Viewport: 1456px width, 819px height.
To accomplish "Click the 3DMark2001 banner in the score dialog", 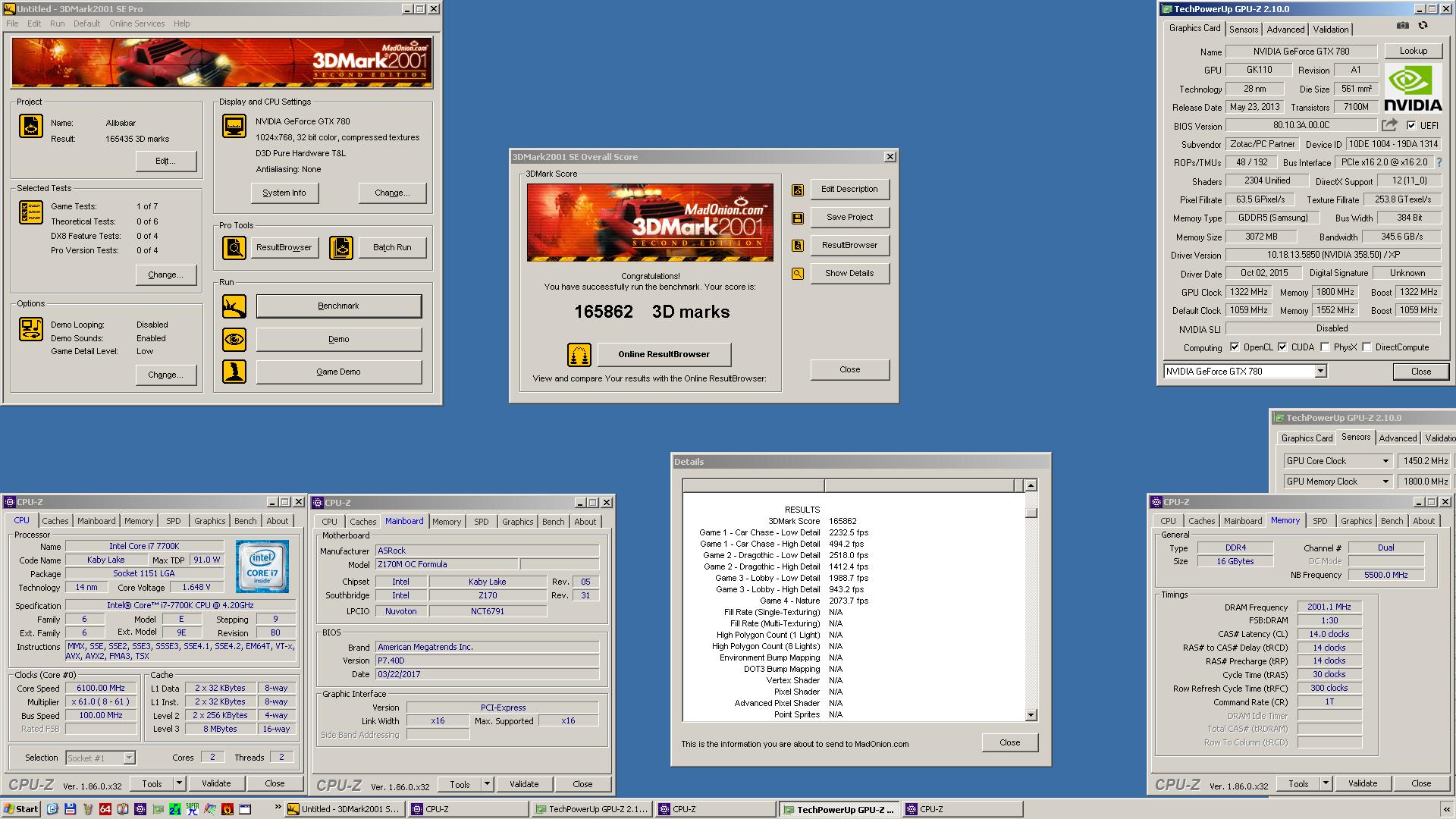I will [x=650, y=222].
